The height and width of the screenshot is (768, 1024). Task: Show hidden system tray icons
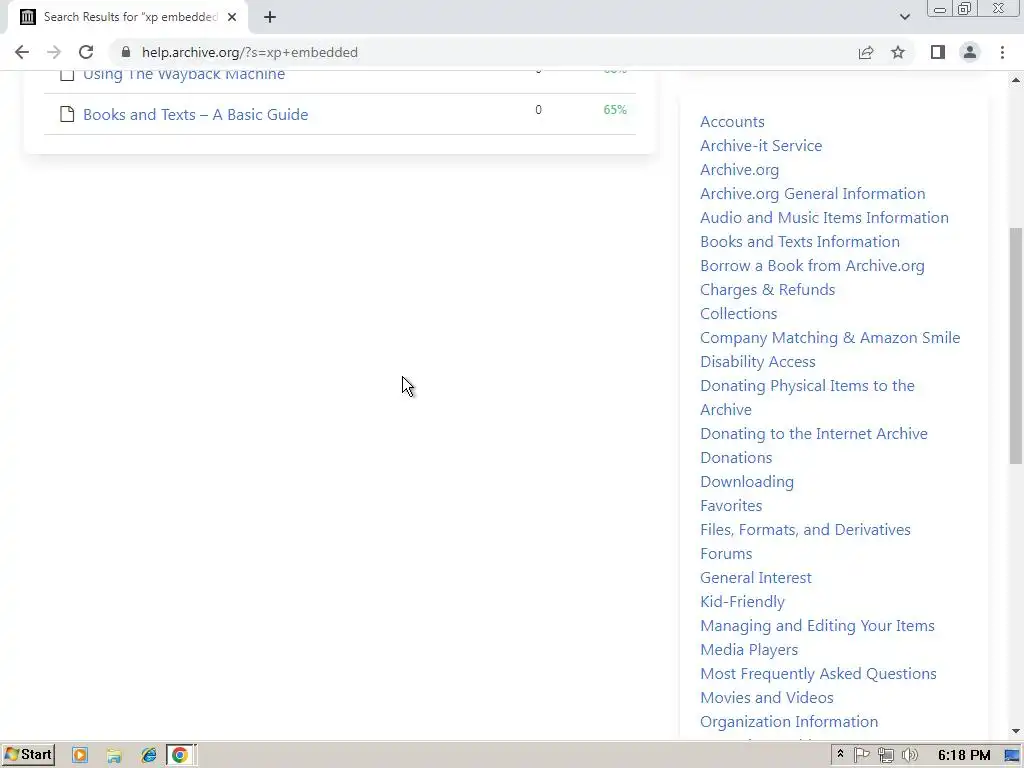point(840,755)
